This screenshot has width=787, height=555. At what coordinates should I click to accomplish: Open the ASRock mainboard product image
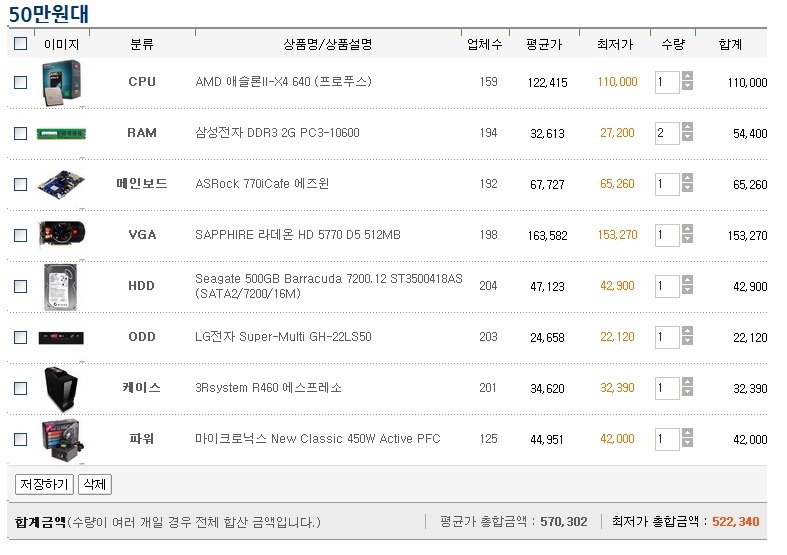[61, 184]
